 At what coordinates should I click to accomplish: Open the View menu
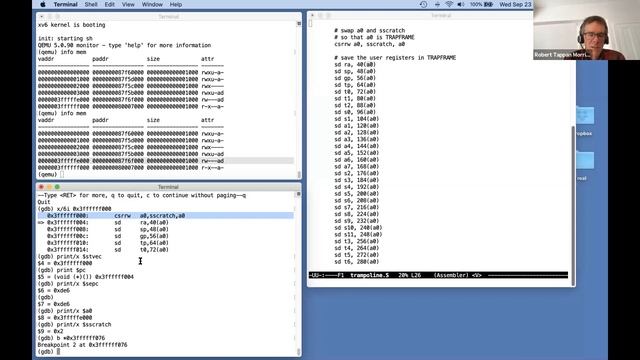[x=128, y=4]
